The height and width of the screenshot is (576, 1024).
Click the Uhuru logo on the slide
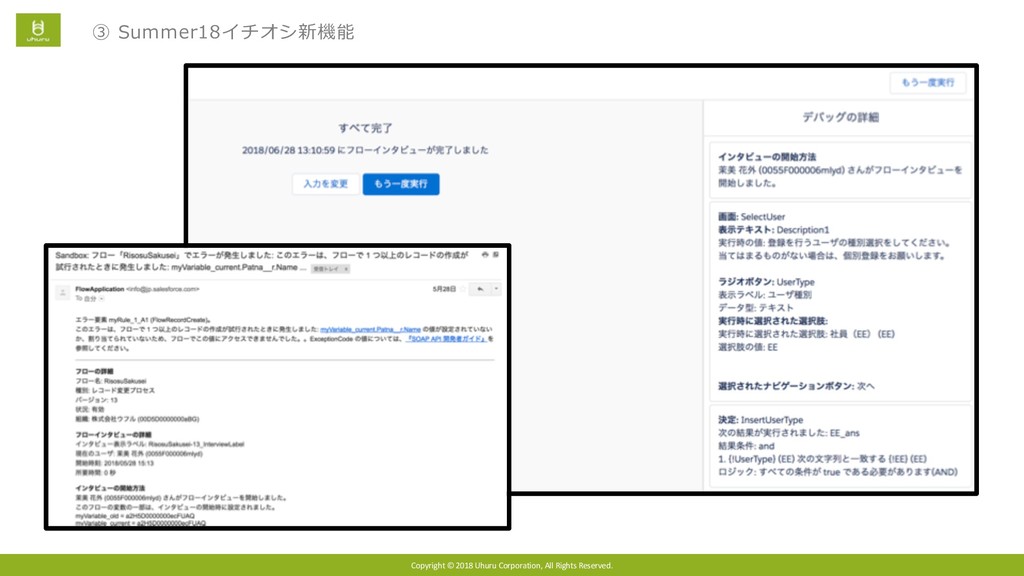coord(38,30)
